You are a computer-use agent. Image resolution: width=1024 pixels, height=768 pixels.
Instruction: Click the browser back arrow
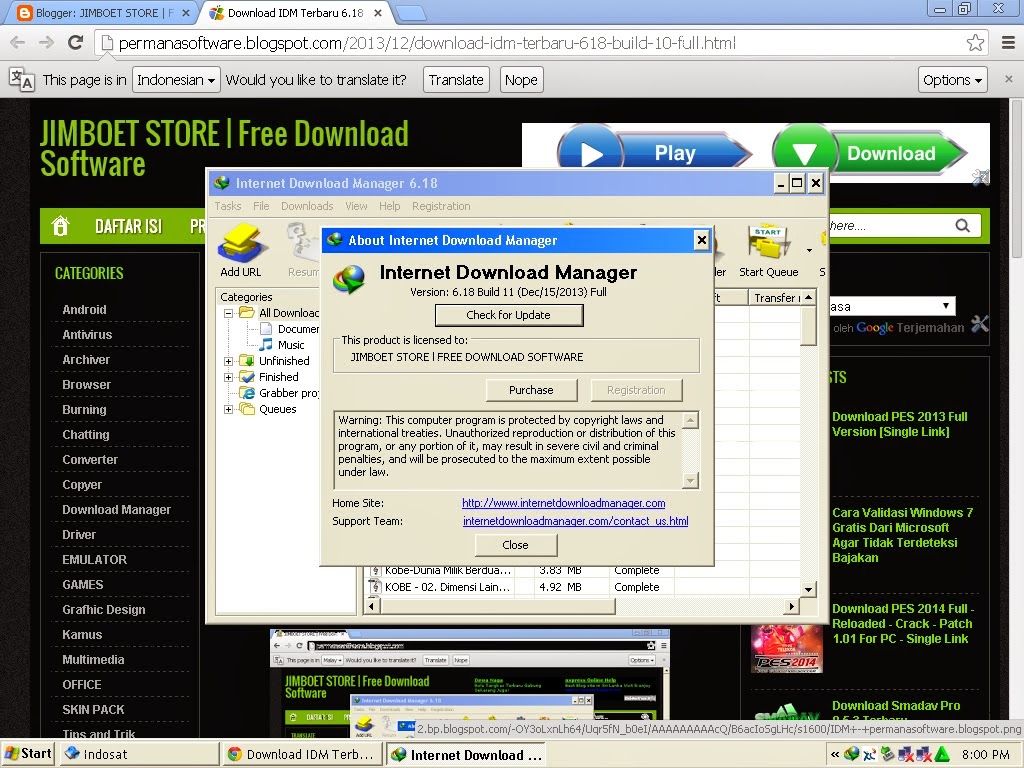pyautogui.click(x=18, y=43)
